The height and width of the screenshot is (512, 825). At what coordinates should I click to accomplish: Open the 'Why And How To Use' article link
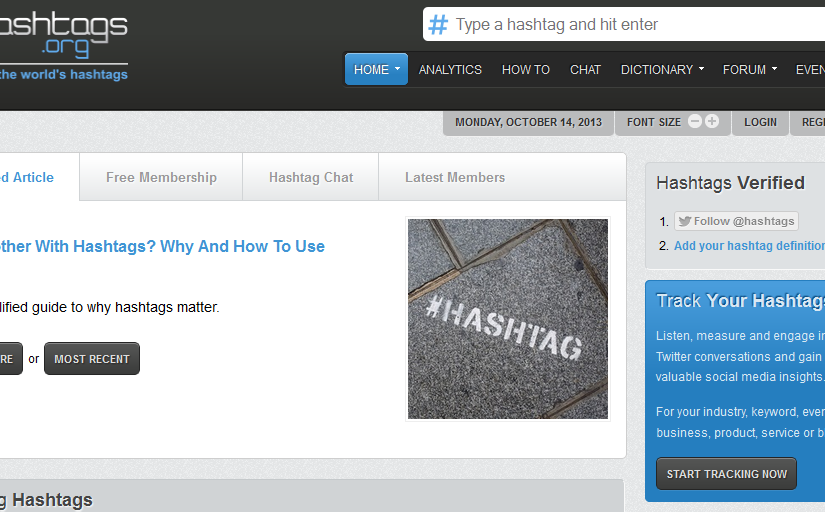click(162, 246)
